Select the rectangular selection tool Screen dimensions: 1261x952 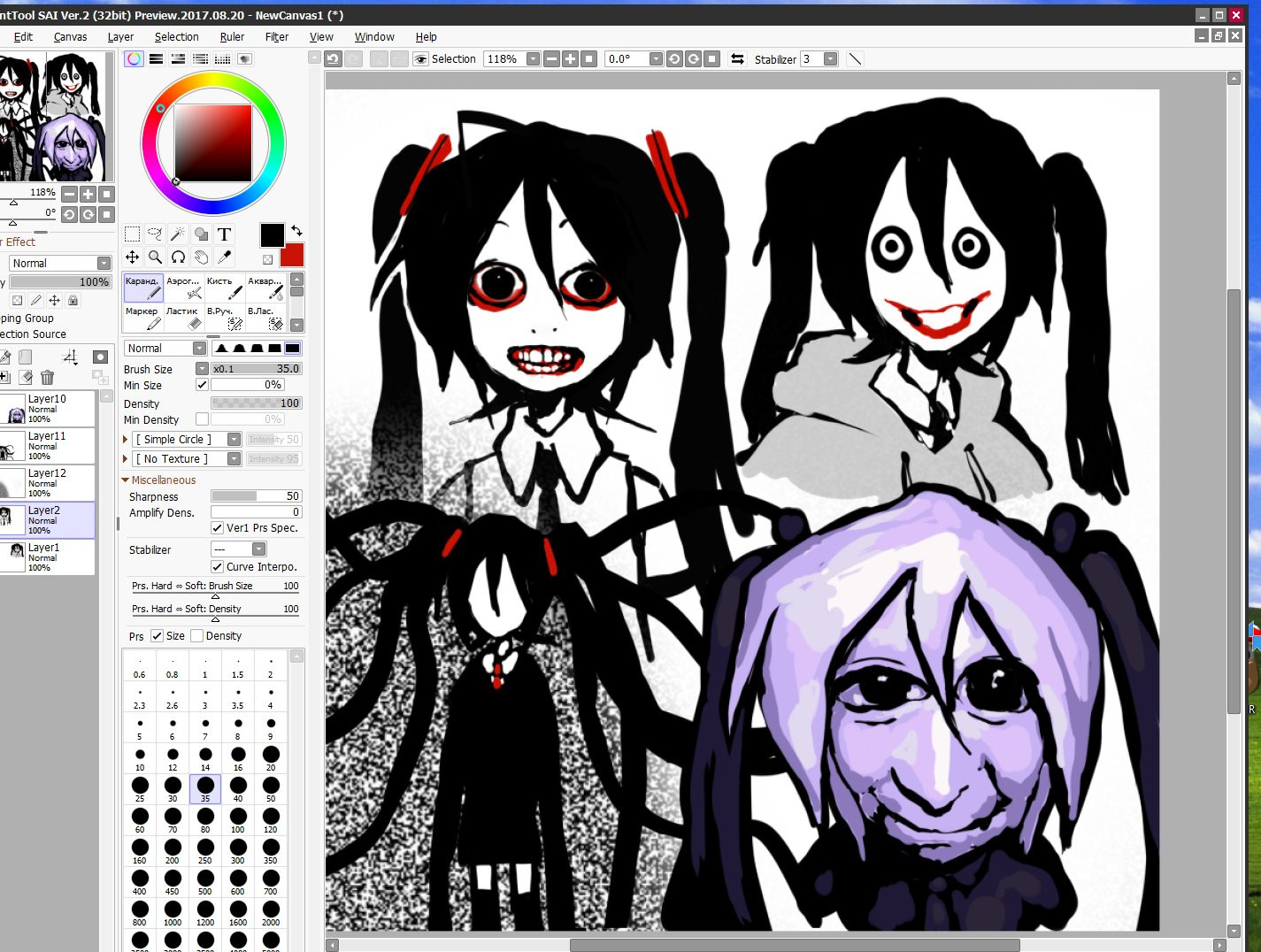pos(132,234)
